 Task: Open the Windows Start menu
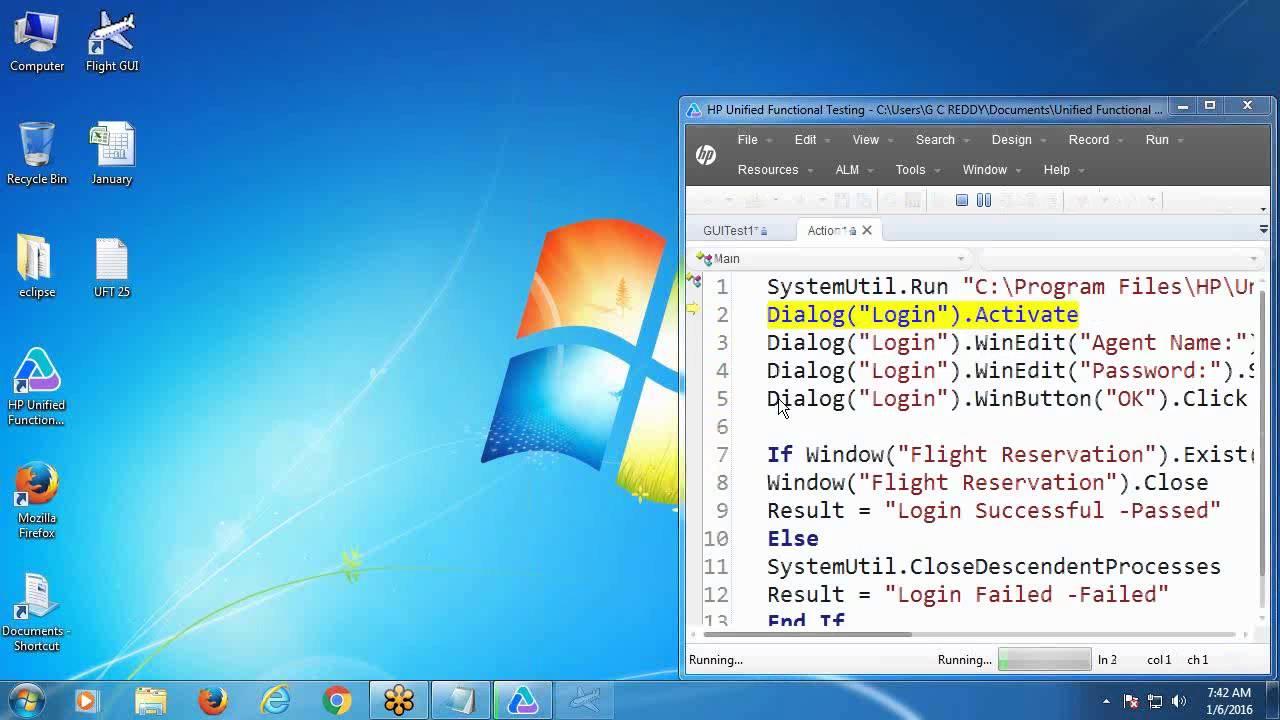[27, 700]
